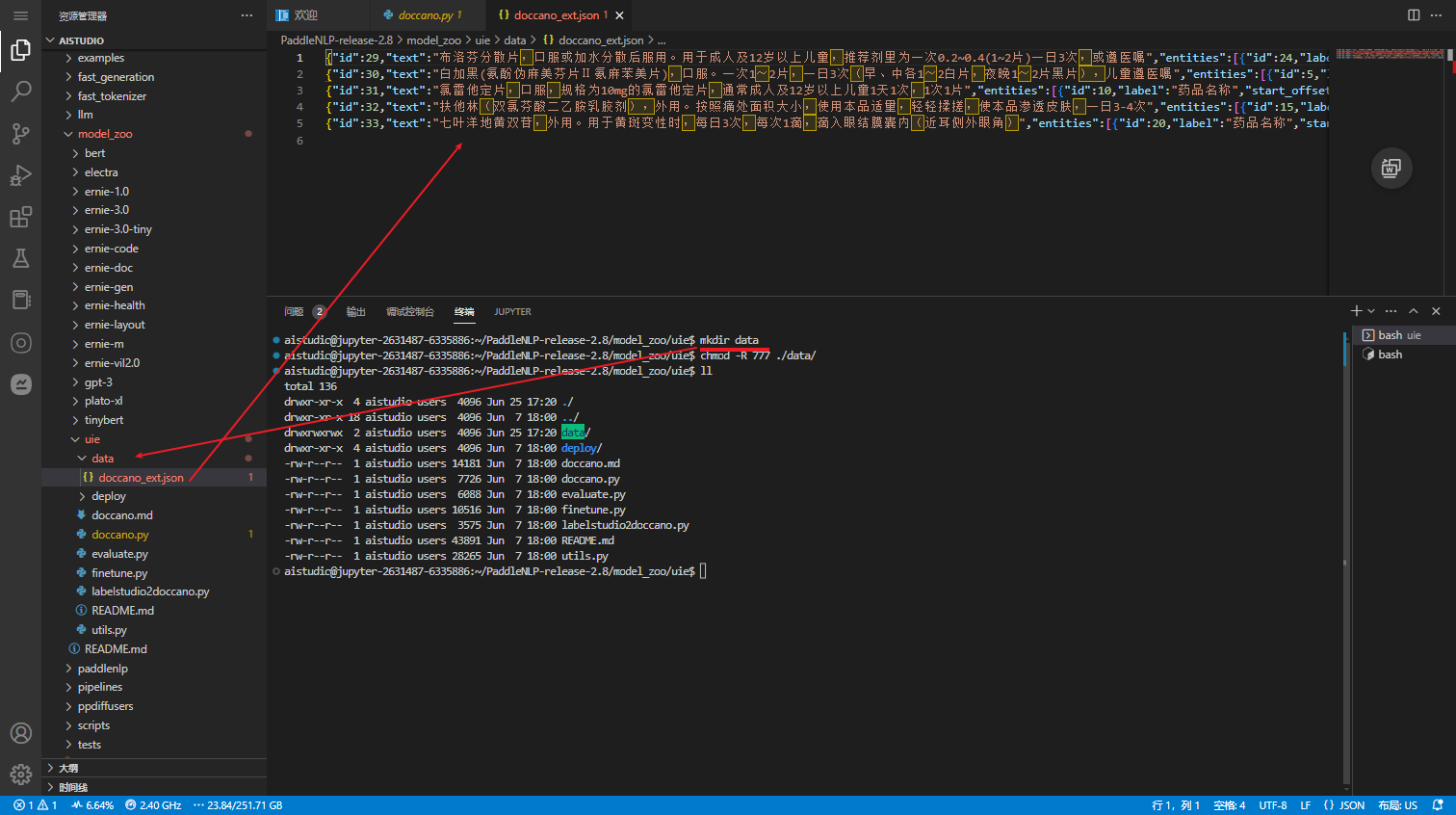Maximize the terminal panel size
Screen dimensions: 1456x815
coord(1414,311)
